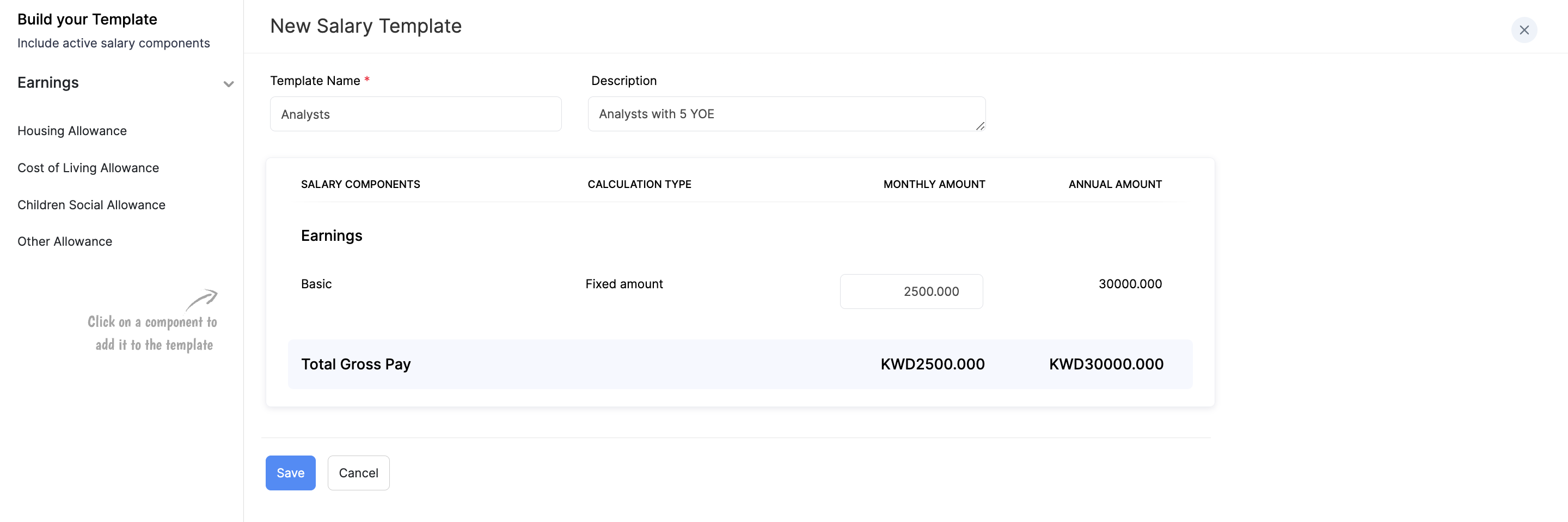Click the Basic monthly amount field
1568x522 pixels.
click(911, 291)
